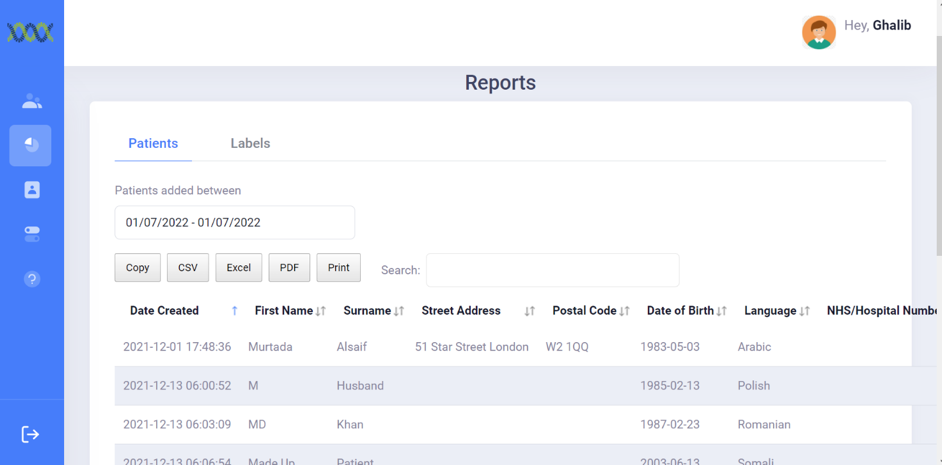
Task: Click the DNA logo in sidebar
Action: click(30, 33)
